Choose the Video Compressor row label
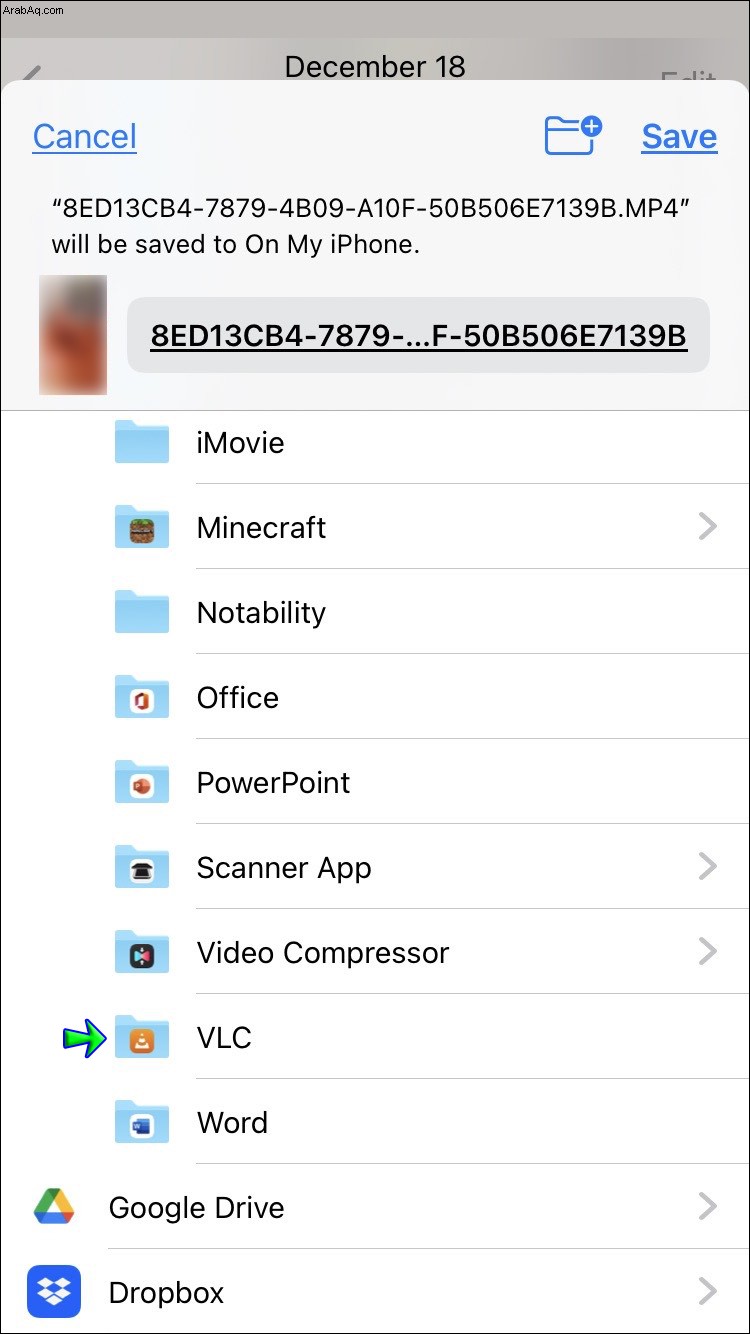Viewport: 750px width, 1334px height. pyautogui.click(x=323, y=953)
